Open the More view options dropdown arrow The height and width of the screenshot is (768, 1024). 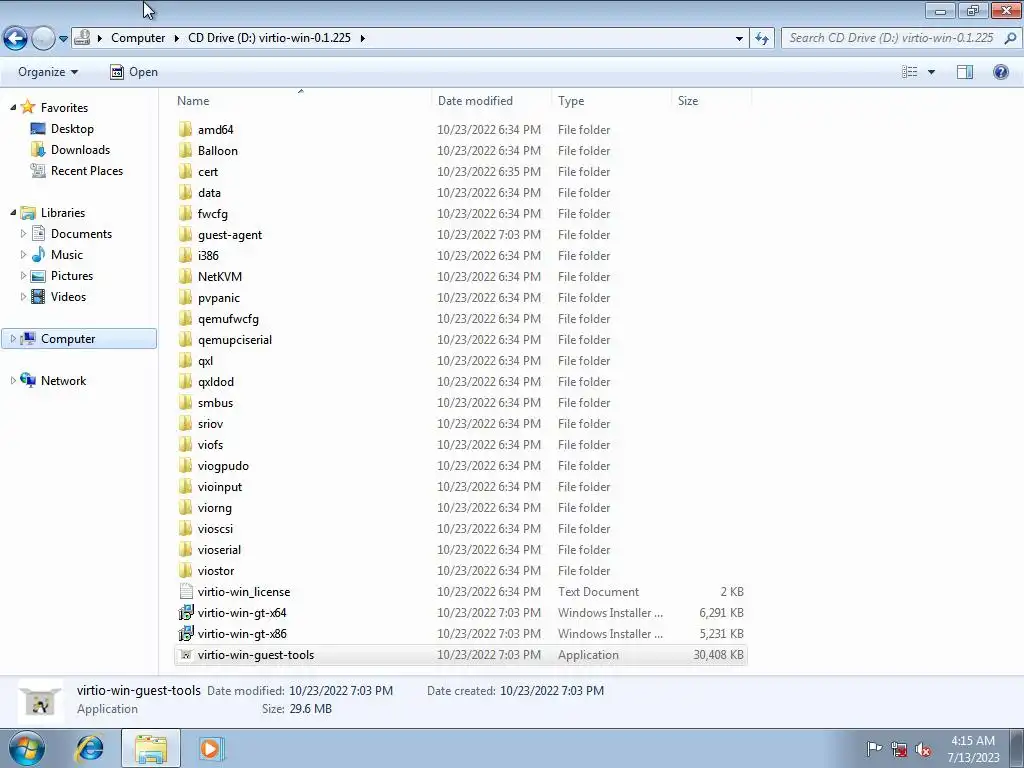(931, 72)
